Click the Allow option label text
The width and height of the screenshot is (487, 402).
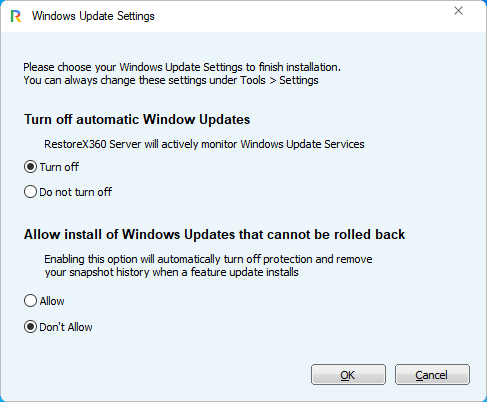click(52, 301)
